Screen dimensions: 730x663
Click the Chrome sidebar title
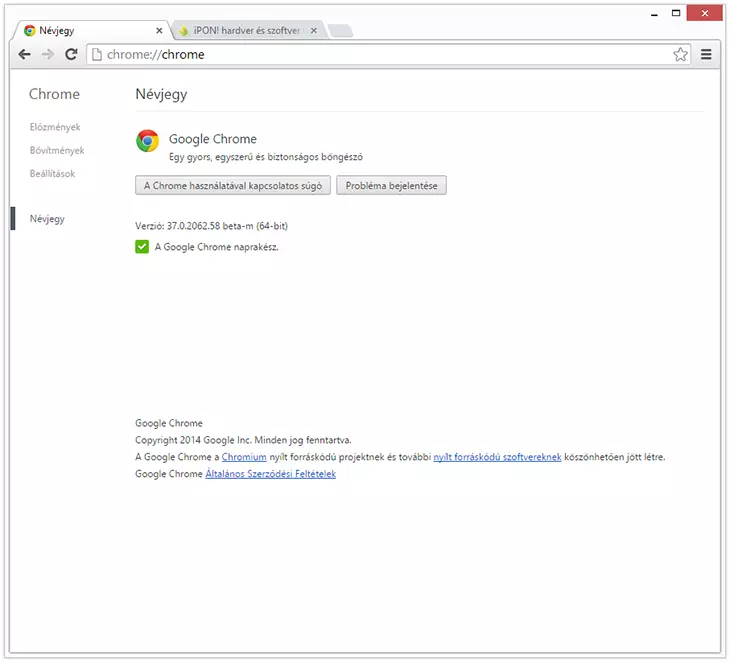pyautogui.click(x=54, y=94)
